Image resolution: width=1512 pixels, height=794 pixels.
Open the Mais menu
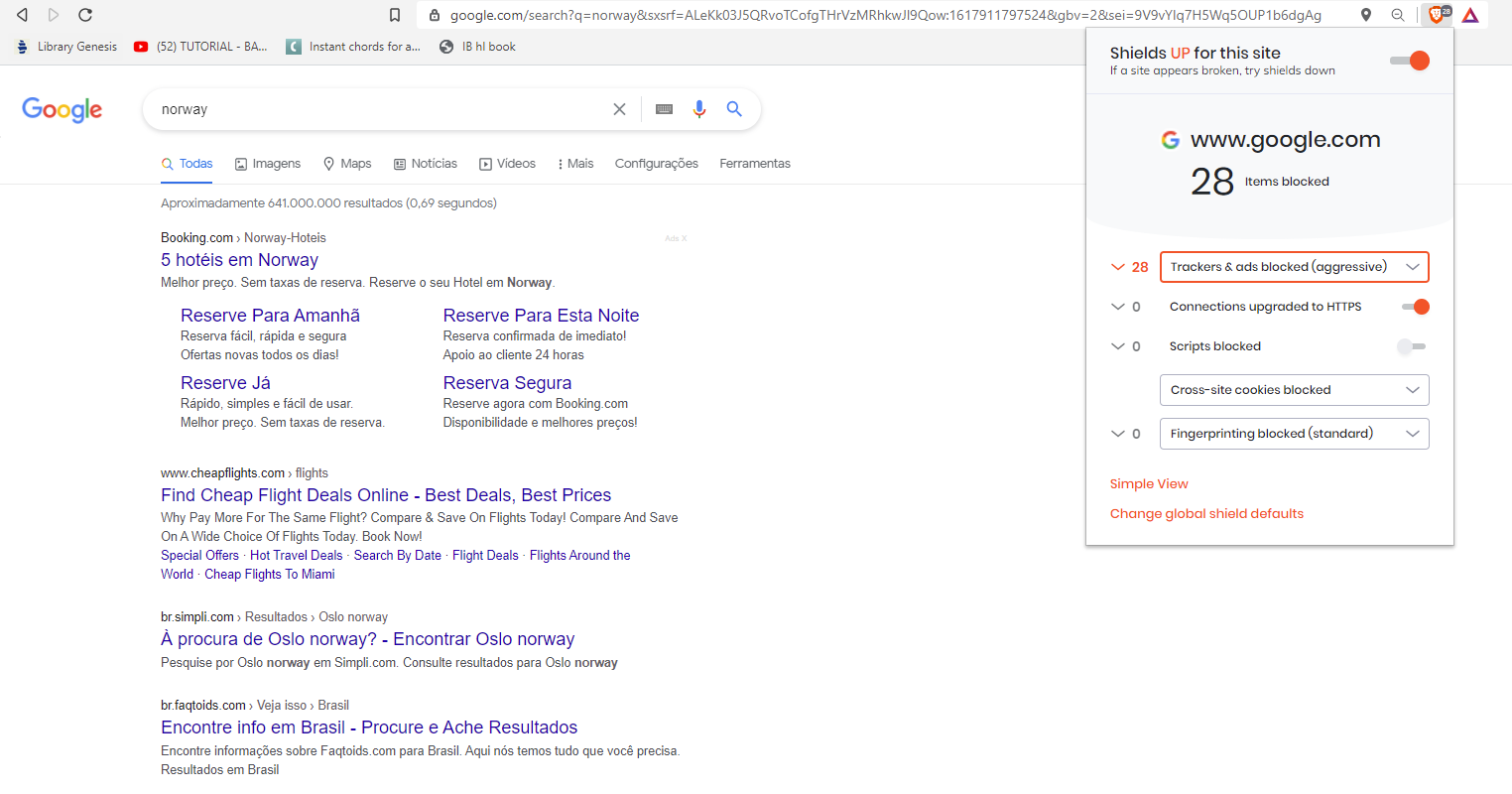click(x=576, y=164)
